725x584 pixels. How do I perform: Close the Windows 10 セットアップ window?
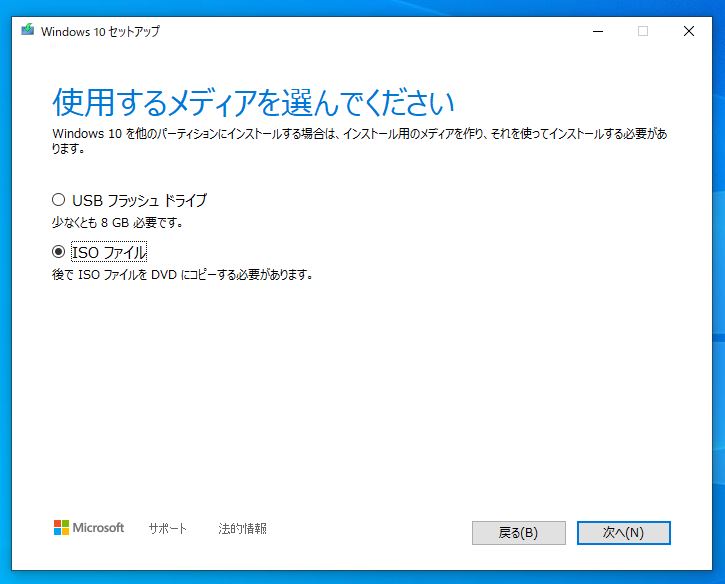pyautogui.click(x=689, y=31)
